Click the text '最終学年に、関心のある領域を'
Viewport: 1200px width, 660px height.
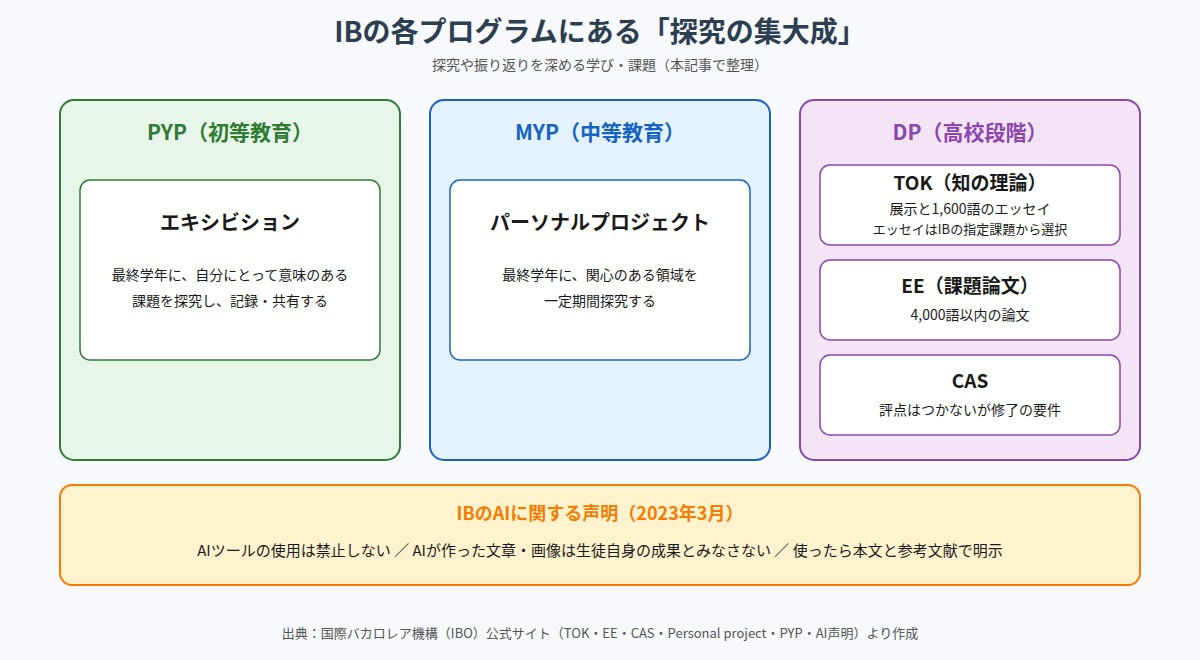[x=600, y=274]
